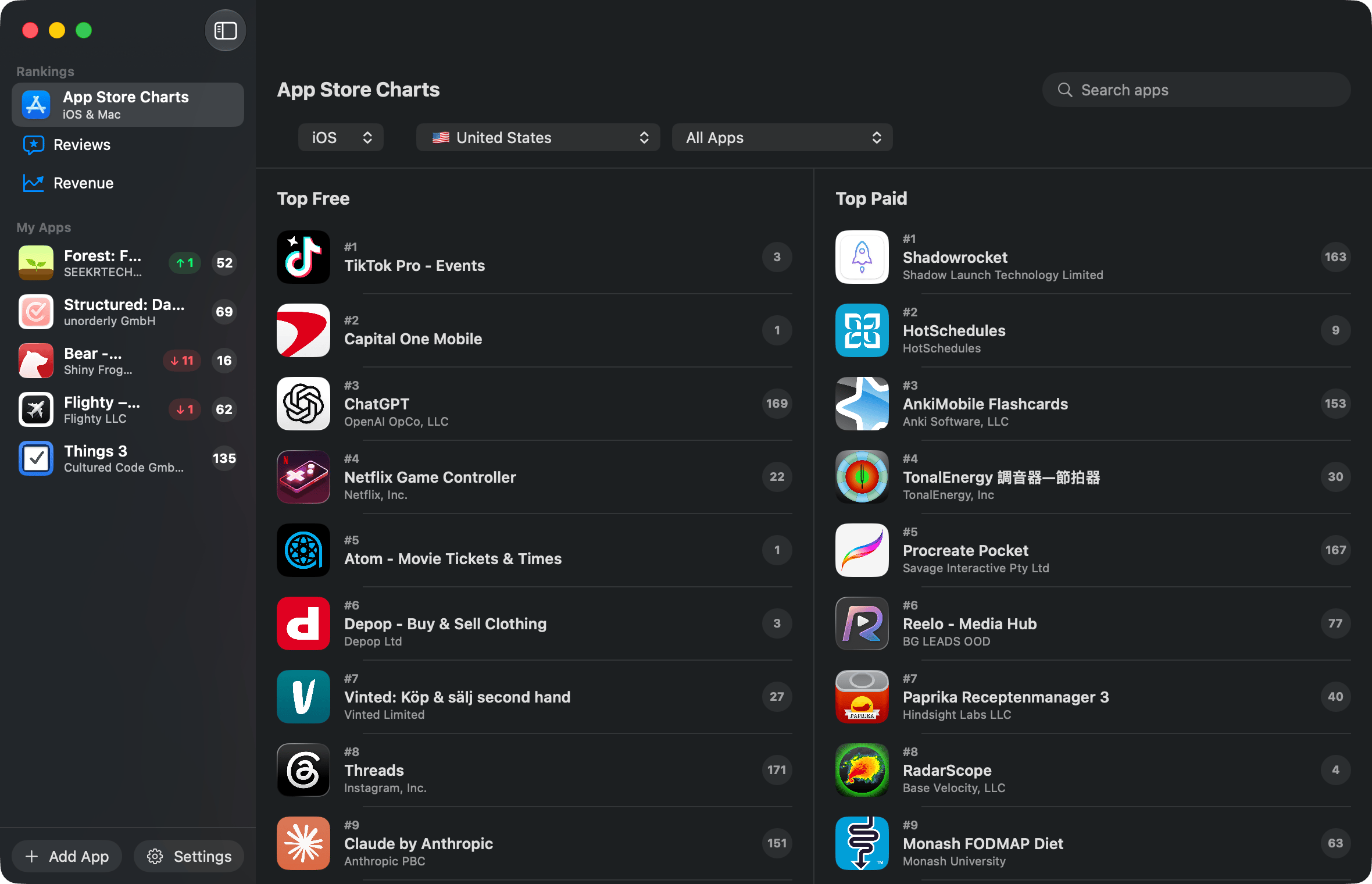
Task: Click "Instagram, Inc." developer text
Action: pos(385,788)
